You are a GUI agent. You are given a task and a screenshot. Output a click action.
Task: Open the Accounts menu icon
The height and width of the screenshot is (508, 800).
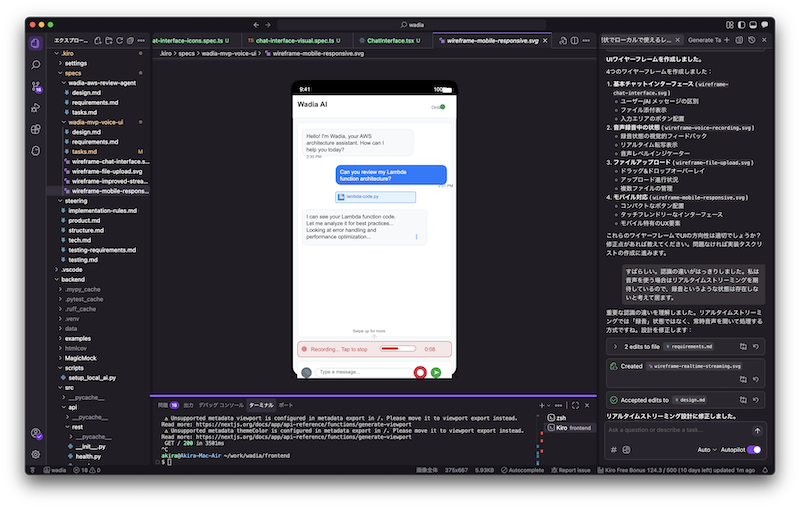[x=36, y=434]
